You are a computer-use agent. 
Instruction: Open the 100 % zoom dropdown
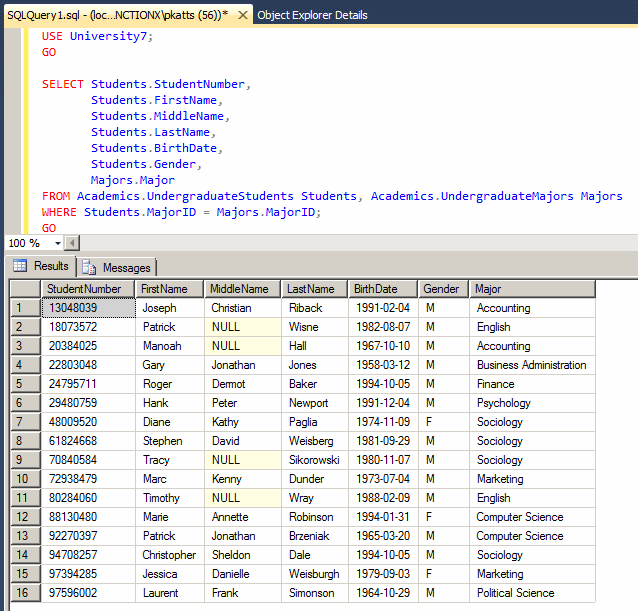click(x=57, y=243)
